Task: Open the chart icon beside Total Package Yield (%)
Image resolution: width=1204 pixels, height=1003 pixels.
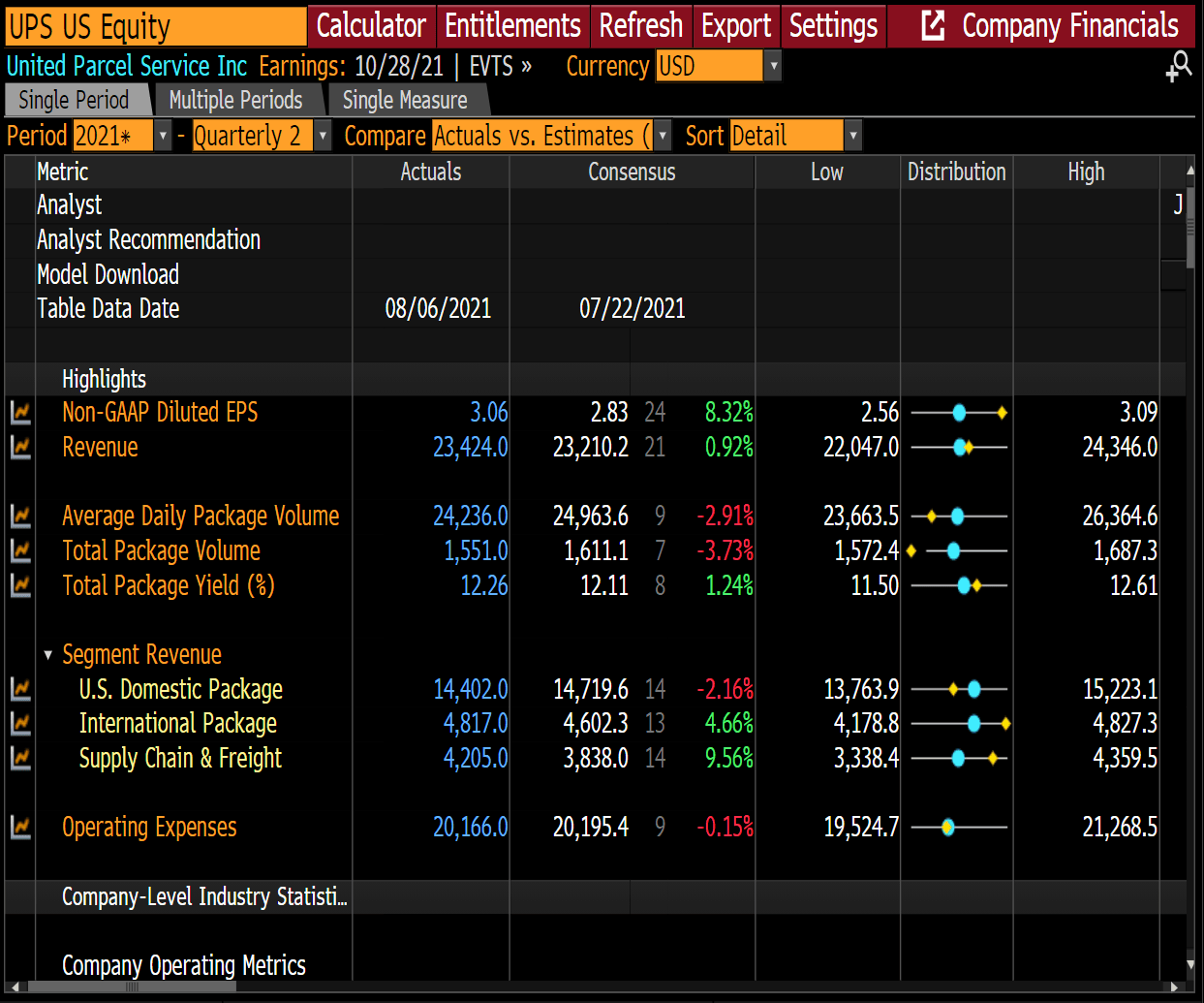Action: 19,585
